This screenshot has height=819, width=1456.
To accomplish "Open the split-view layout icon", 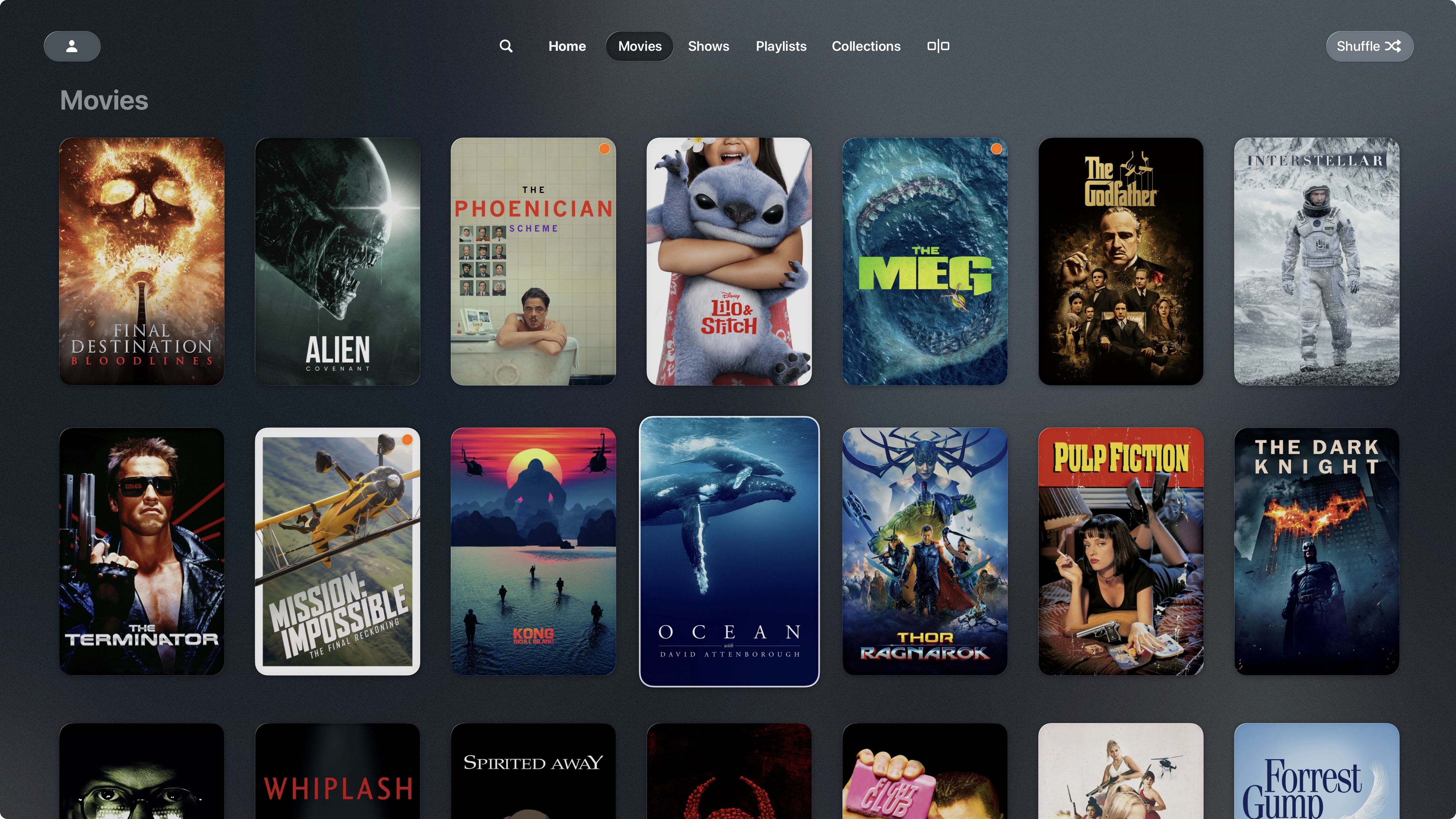I will 938,46.
